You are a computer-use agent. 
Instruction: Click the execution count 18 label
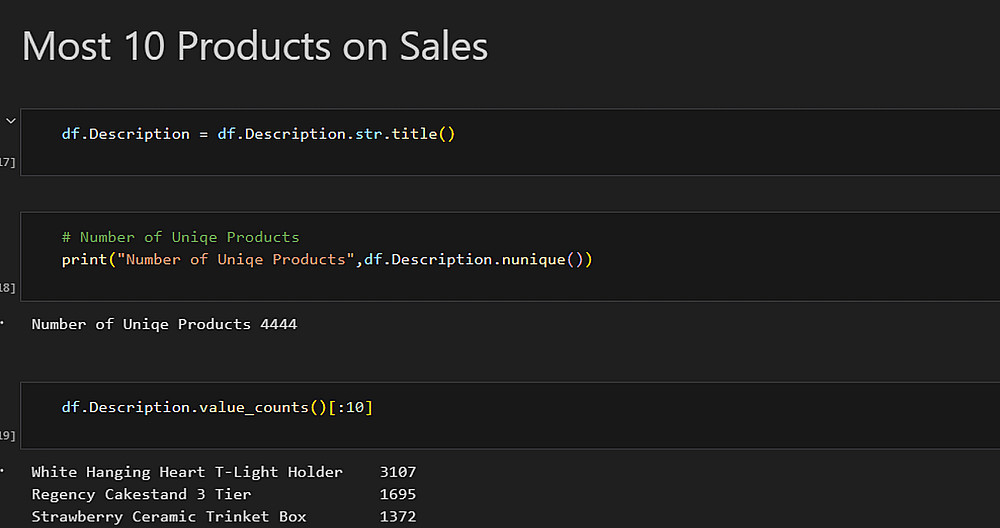[7, 288]
